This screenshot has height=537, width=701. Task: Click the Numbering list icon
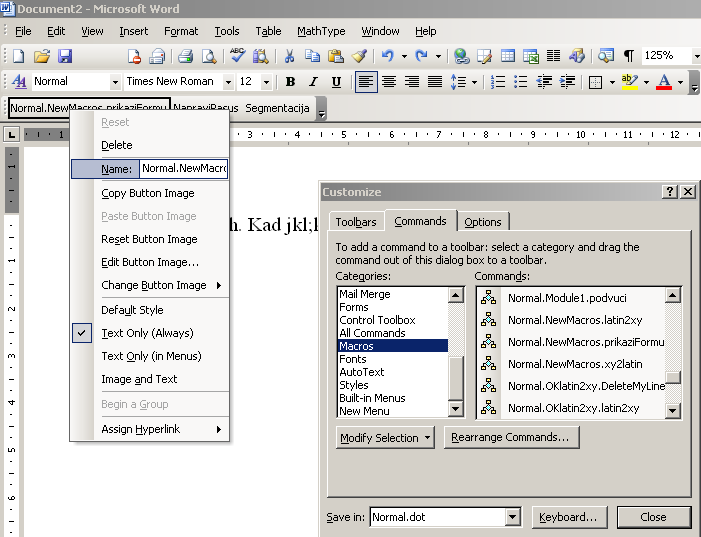498,82
